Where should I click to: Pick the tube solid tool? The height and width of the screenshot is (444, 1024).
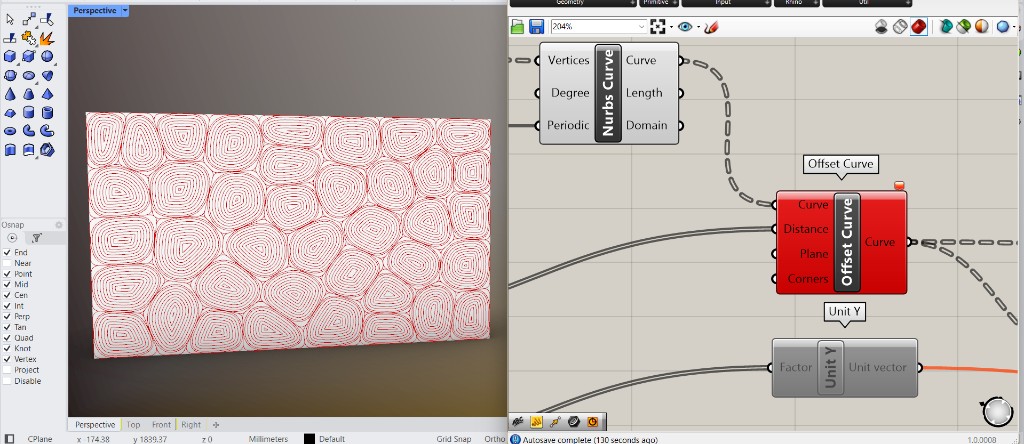pyautogui.click(x=47, y=113)
